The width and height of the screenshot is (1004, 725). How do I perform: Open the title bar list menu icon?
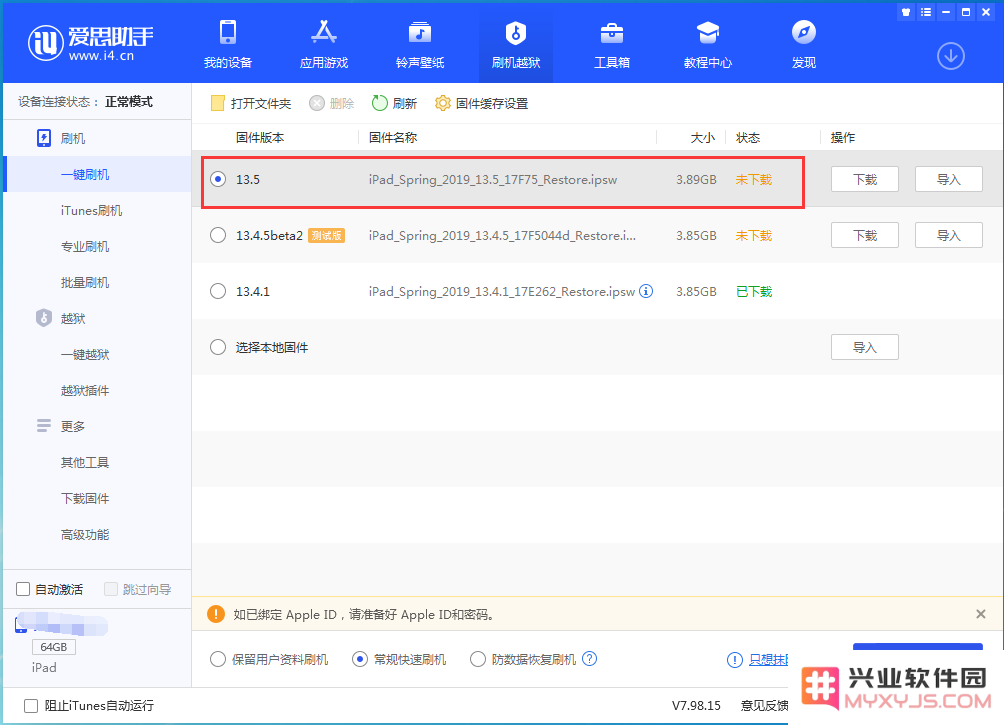tap(926, 12)
